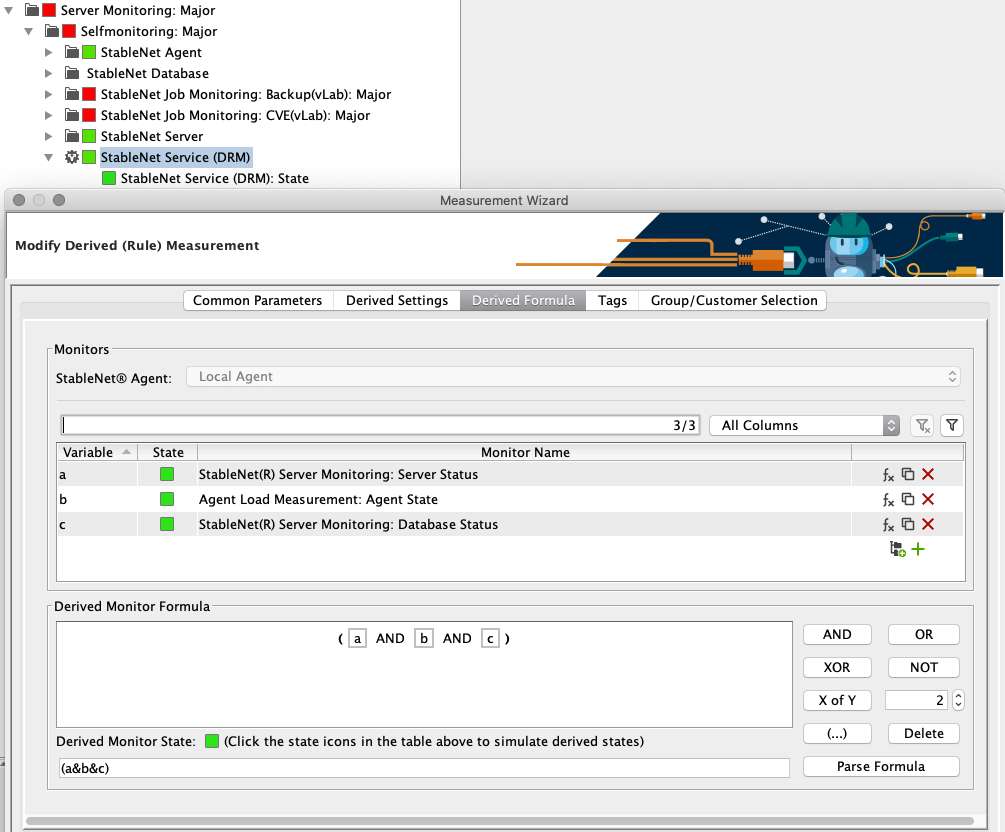
Task: Click green status square of StableNet Service (DRM): State
Action: click(109, 178)
